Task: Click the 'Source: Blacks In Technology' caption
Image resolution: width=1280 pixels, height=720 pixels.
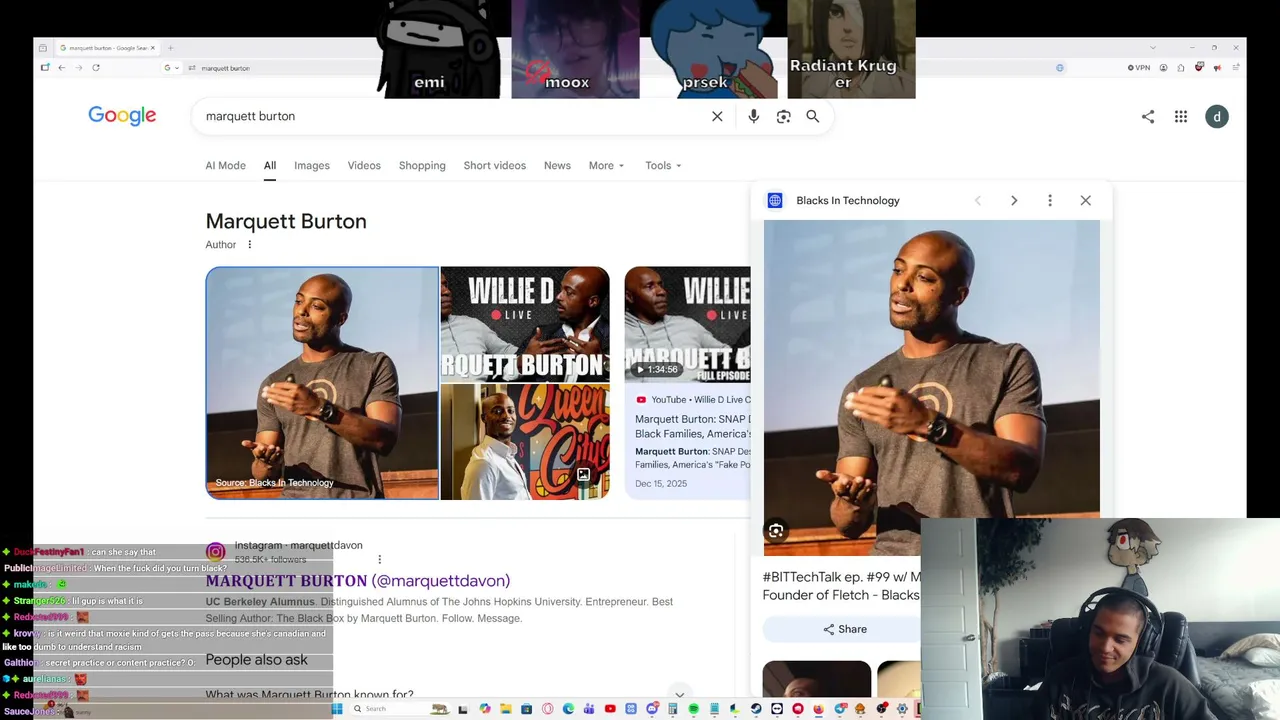Action: [274, 483]
